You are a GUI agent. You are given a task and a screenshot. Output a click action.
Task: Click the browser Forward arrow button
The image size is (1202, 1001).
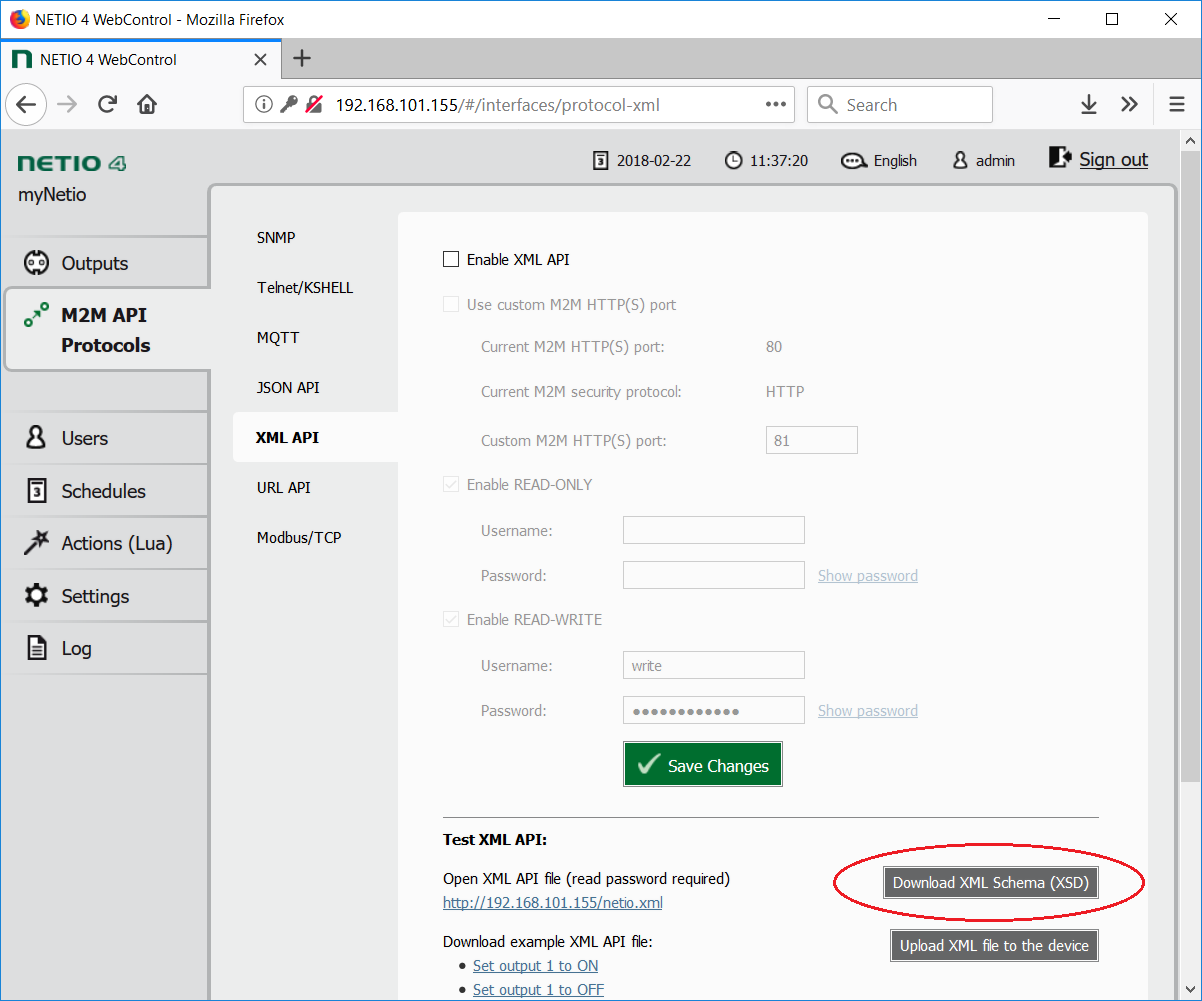(67, 105)
